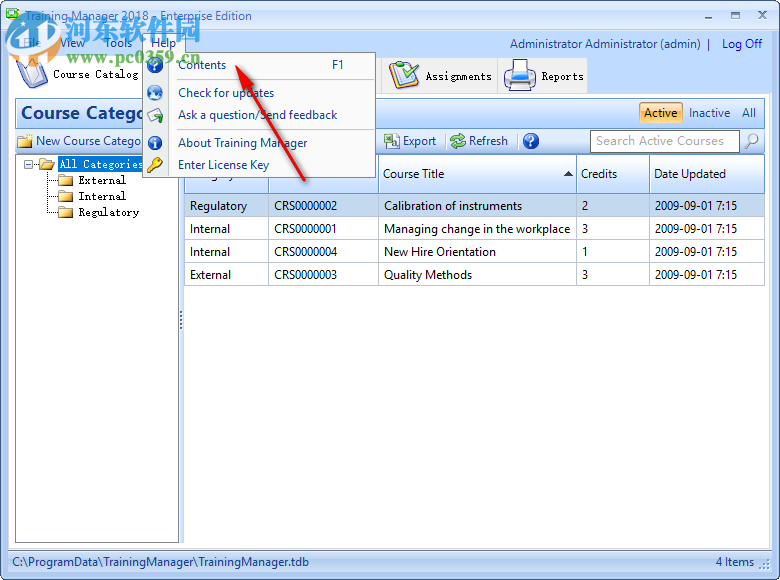Show Inactive courses filter
Image resolution: width=780 pixels, height=580 pixels.
point(709,113)
